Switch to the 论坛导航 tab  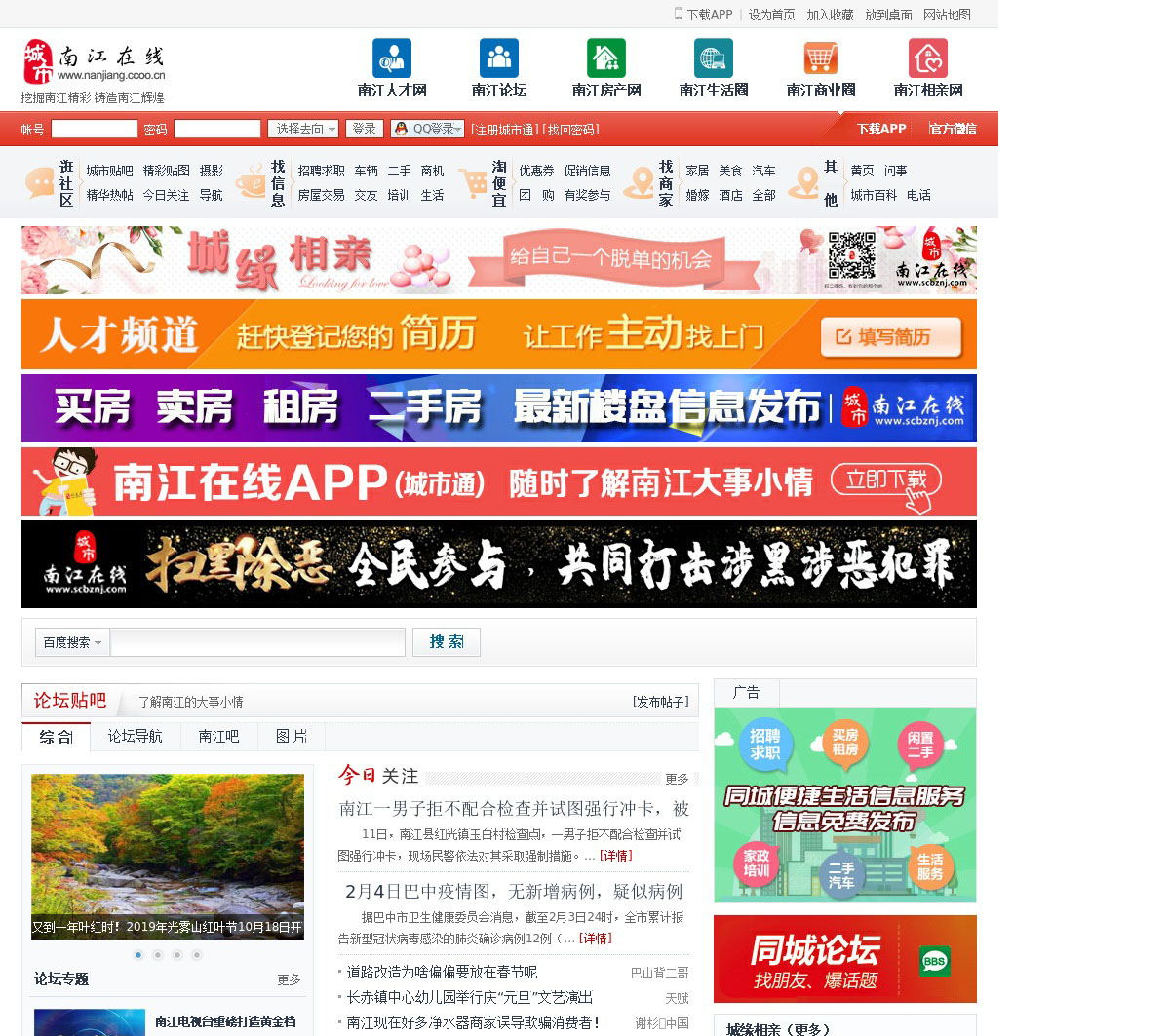point(136,737)
